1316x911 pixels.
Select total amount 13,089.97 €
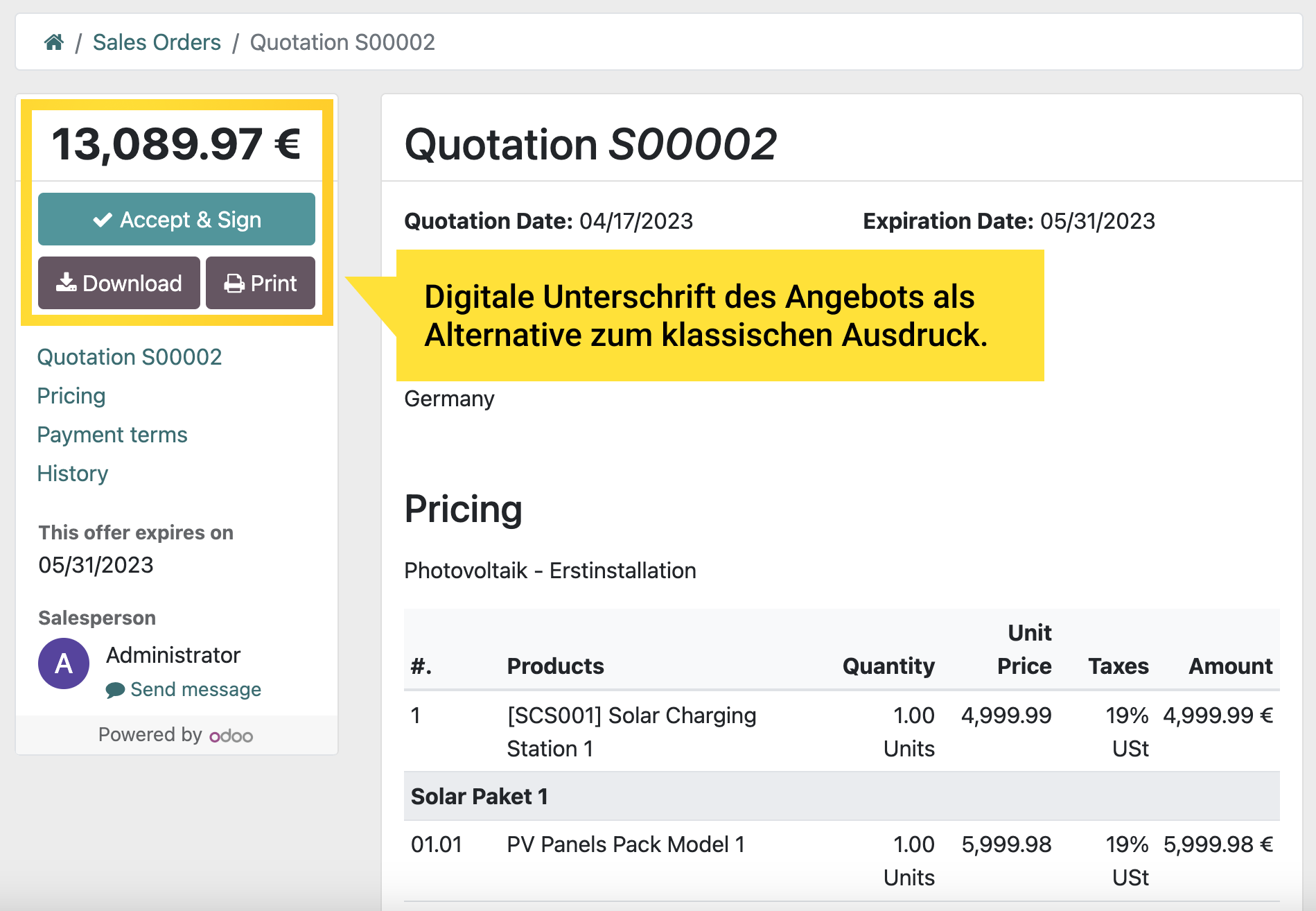177,144
